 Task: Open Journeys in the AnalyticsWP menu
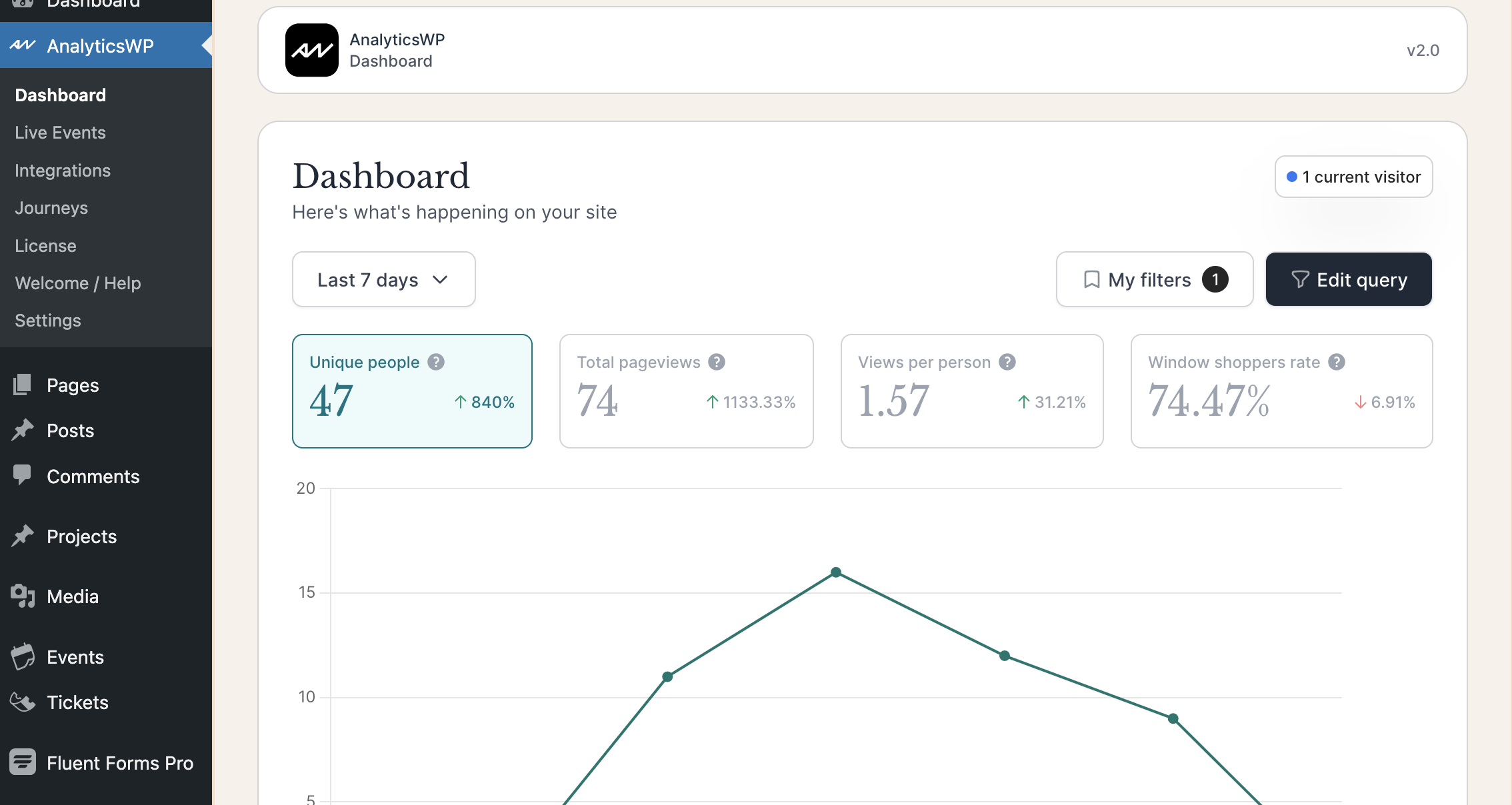[x=51, y=208]
